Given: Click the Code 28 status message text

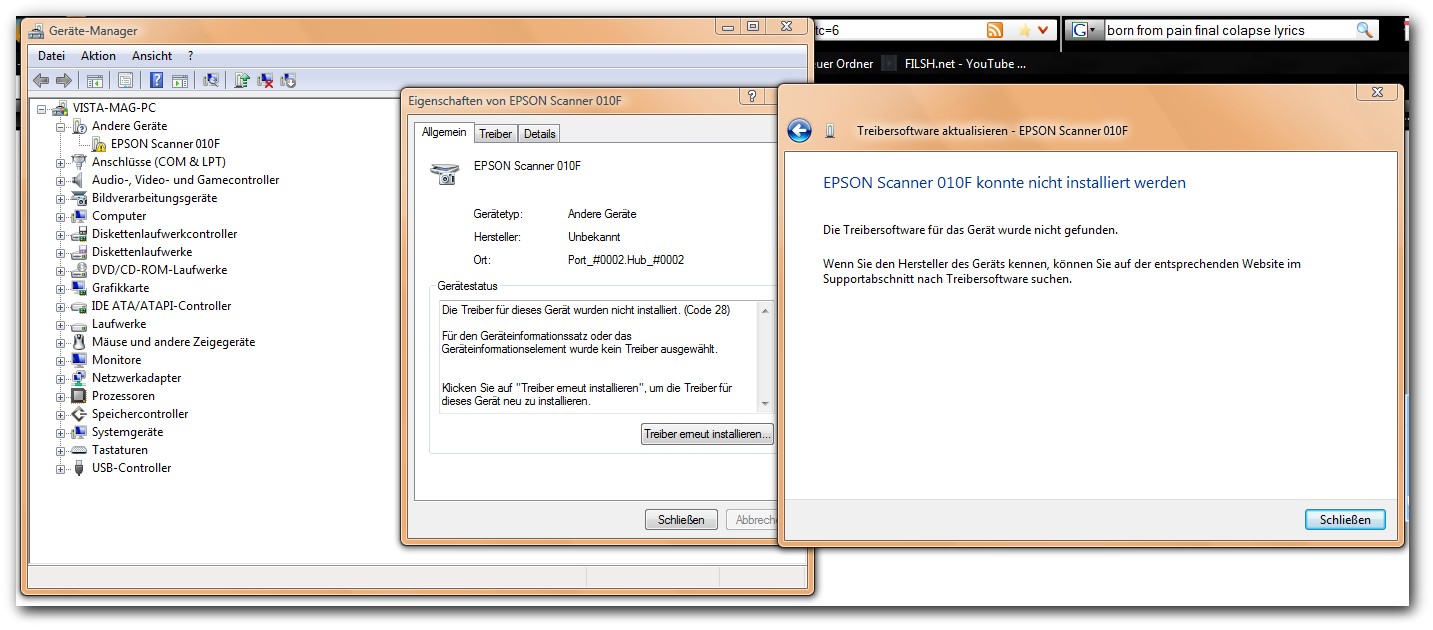Looking at the screenshot, I should click(x=586, y=310).
